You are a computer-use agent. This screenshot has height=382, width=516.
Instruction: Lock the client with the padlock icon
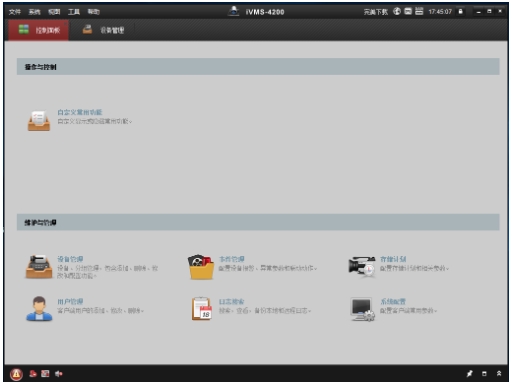pos(461,12)
